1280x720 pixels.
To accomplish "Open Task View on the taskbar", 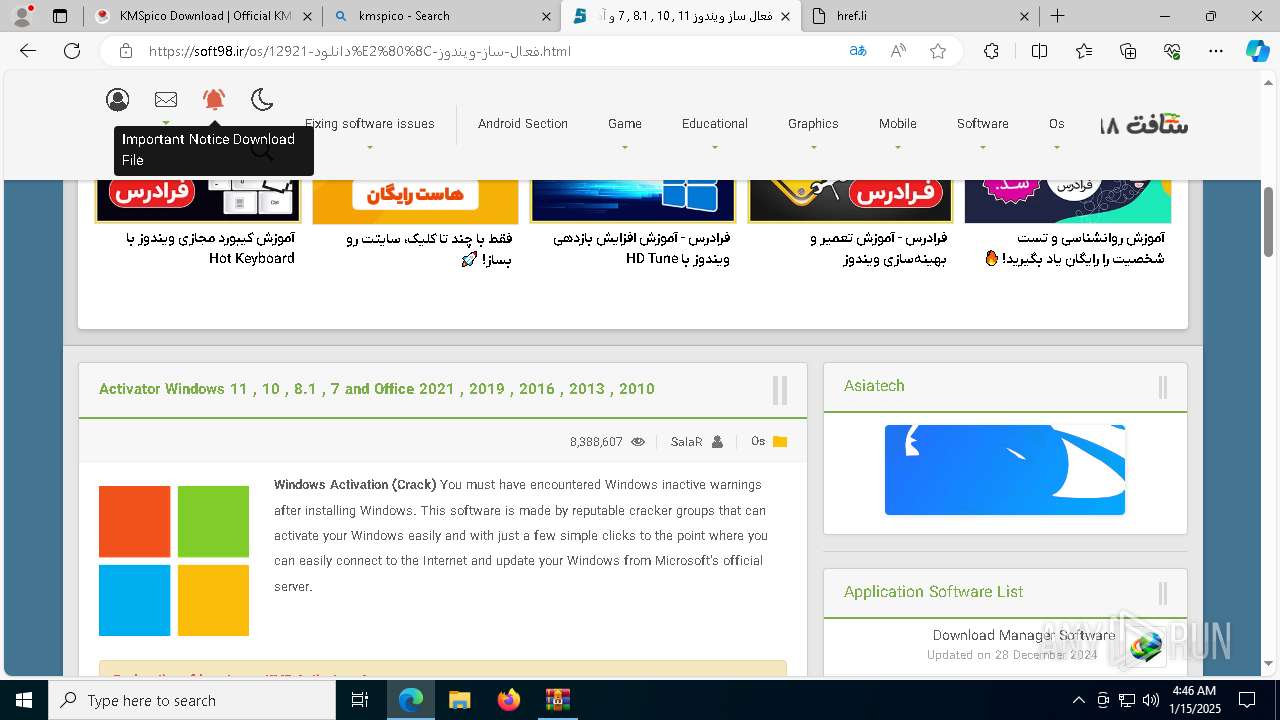I will coord(360,700).
